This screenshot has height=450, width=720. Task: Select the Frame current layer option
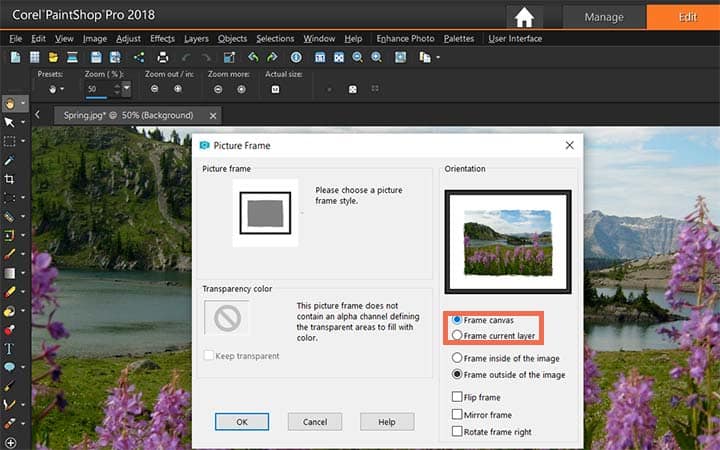click(x=494, y=336)
